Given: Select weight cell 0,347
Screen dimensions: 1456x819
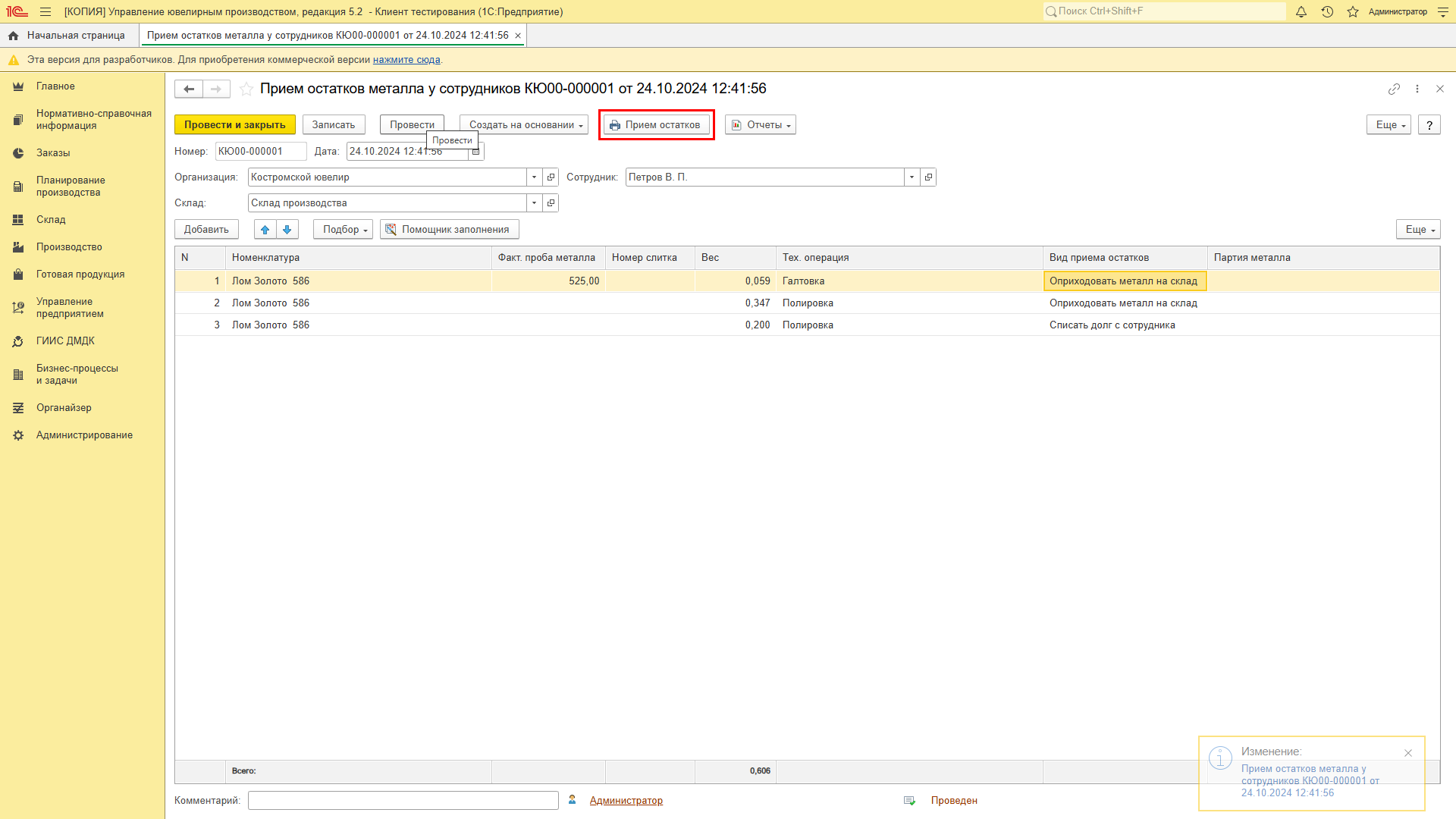Looking at the screenshot, I should pos(735,303).
